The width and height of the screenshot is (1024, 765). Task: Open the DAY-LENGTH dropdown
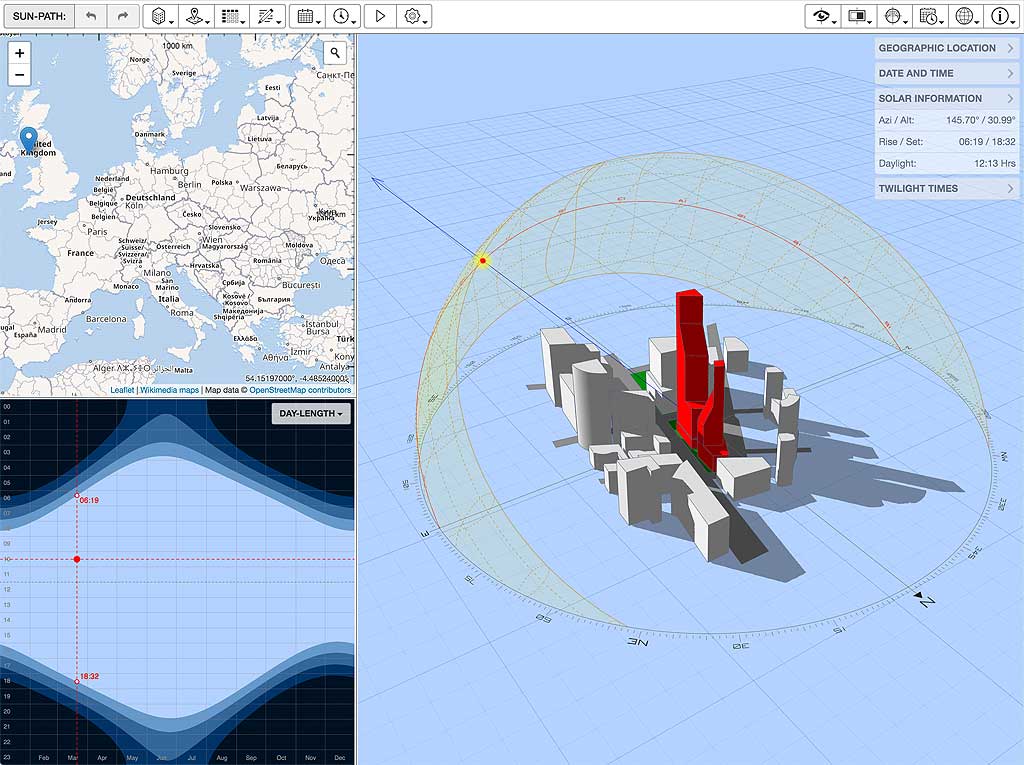click(311, 414)
